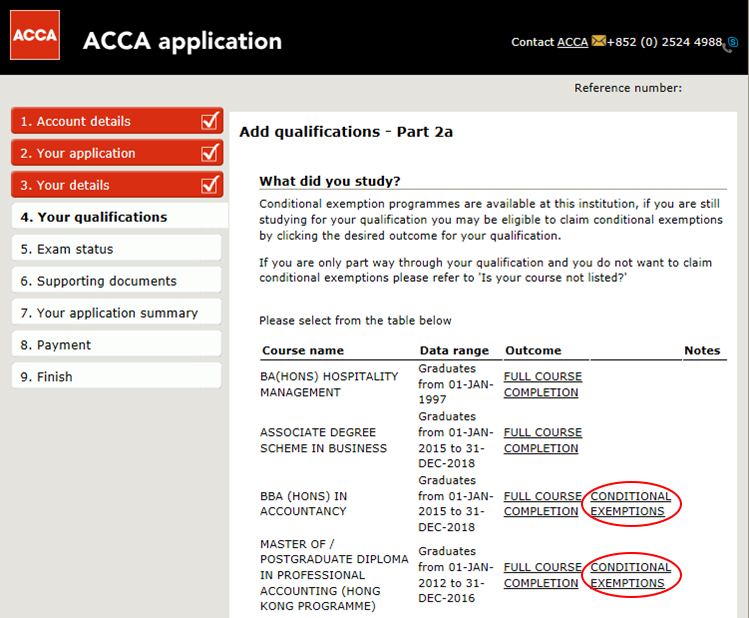Click the email envelope icon in header

(598, 42)
